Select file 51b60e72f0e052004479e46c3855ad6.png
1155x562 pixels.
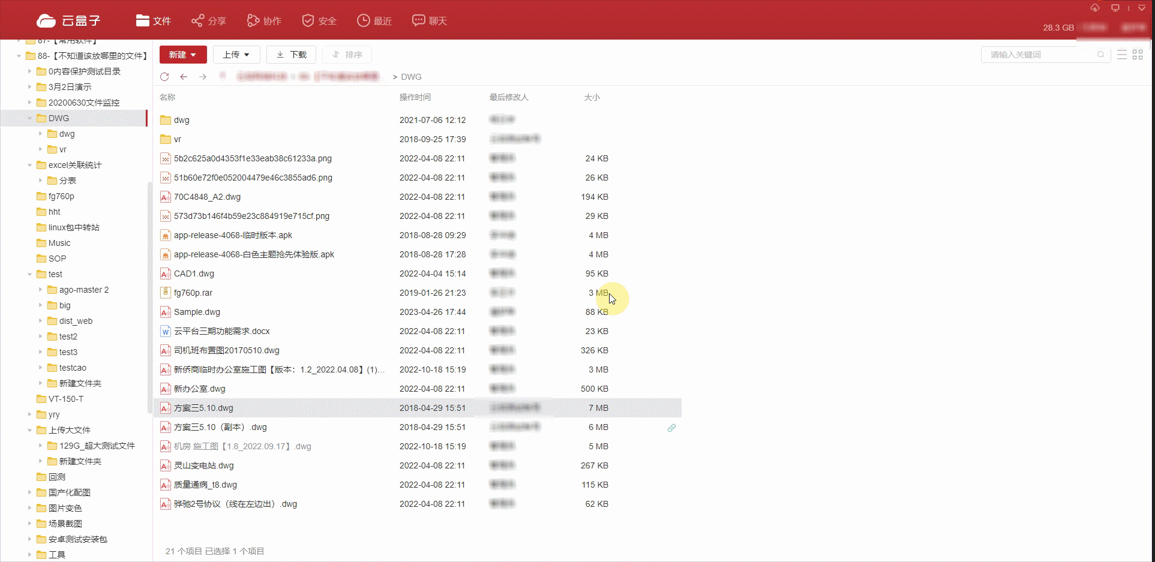click(253, 178)
